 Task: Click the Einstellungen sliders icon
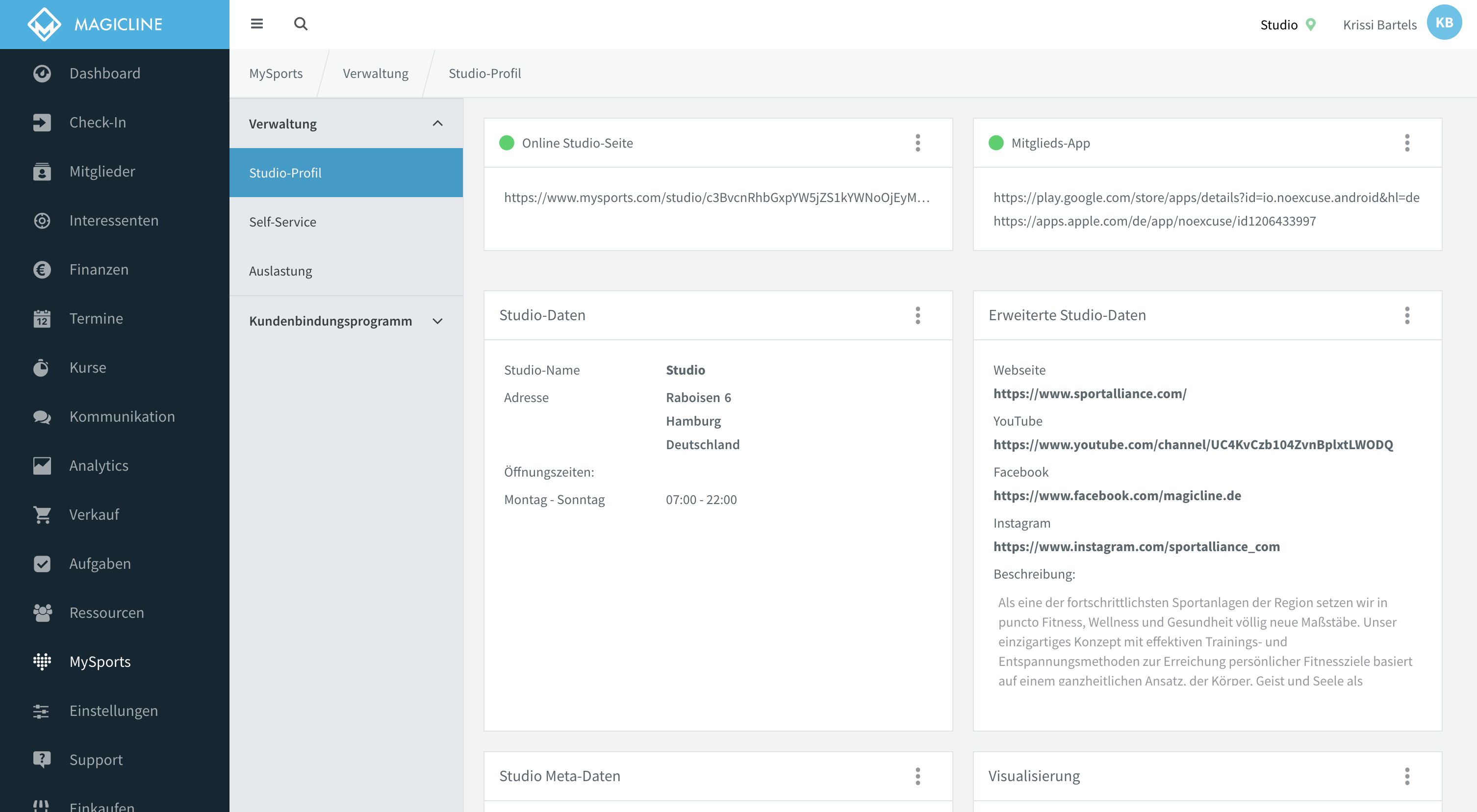click(41, 711)
